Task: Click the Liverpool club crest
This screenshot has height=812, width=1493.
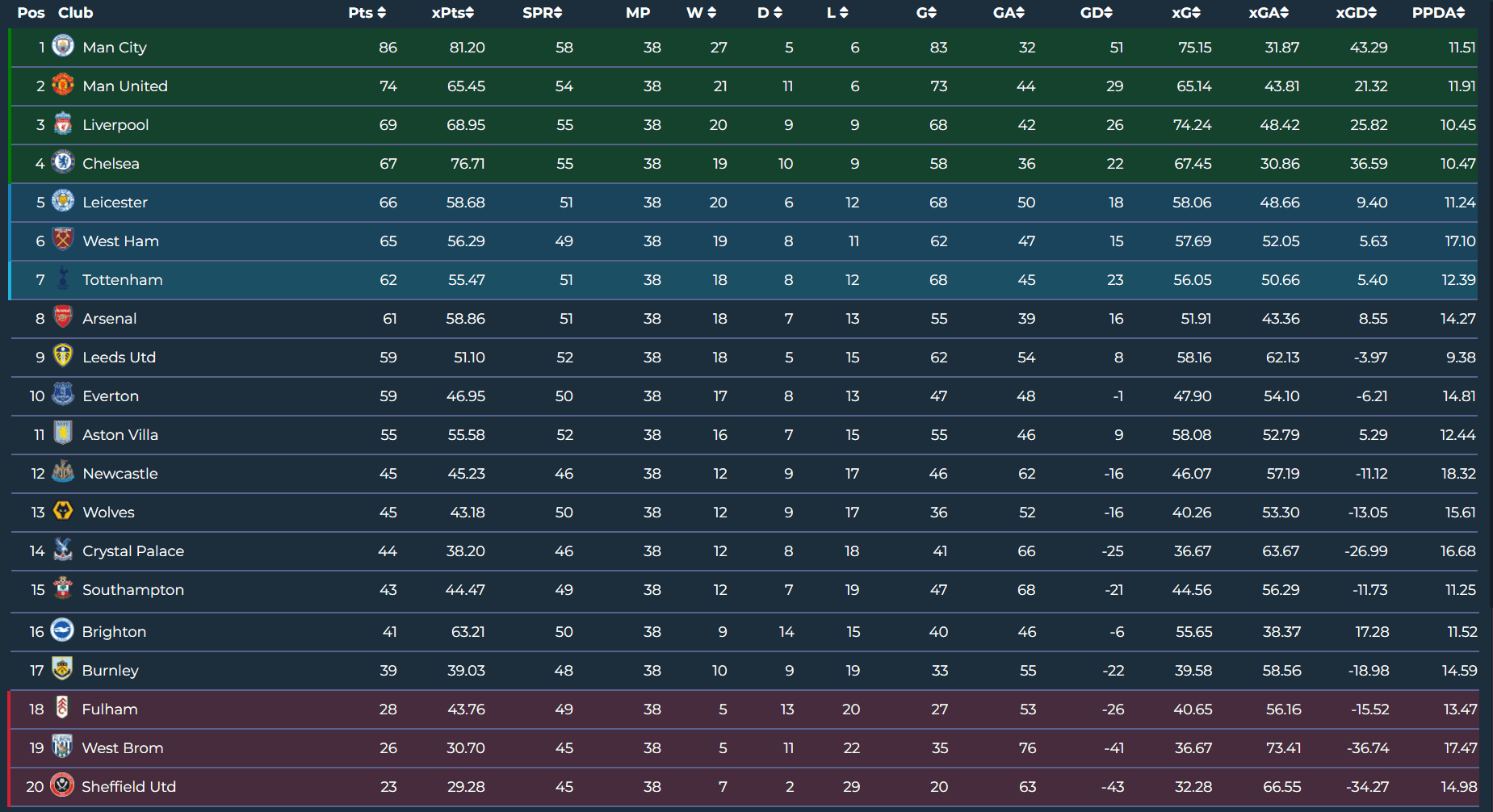Action: 63,123
